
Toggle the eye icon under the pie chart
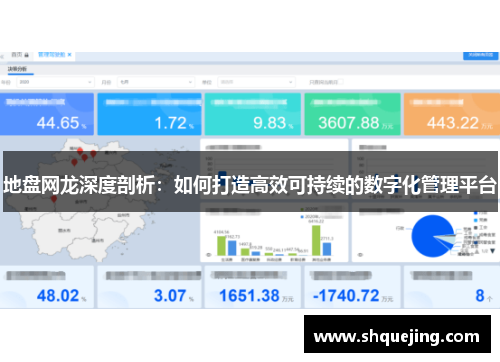(360, 255)
